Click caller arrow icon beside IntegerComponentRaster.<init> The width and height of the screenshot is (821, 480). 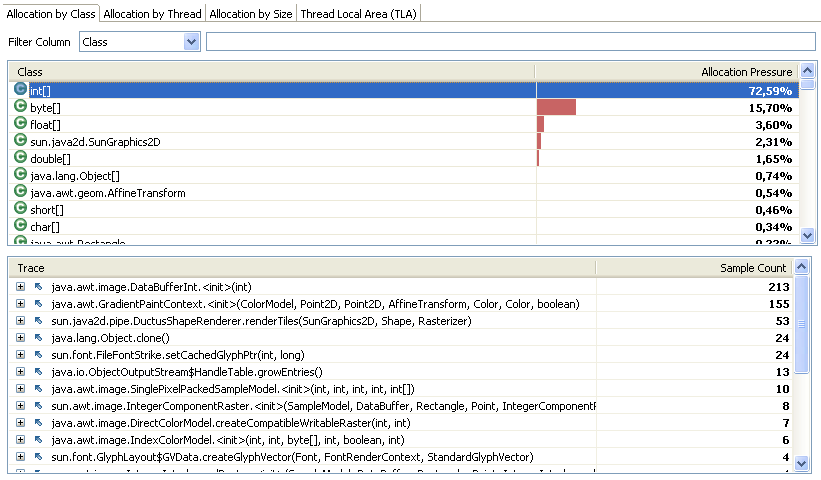[38, 406]
